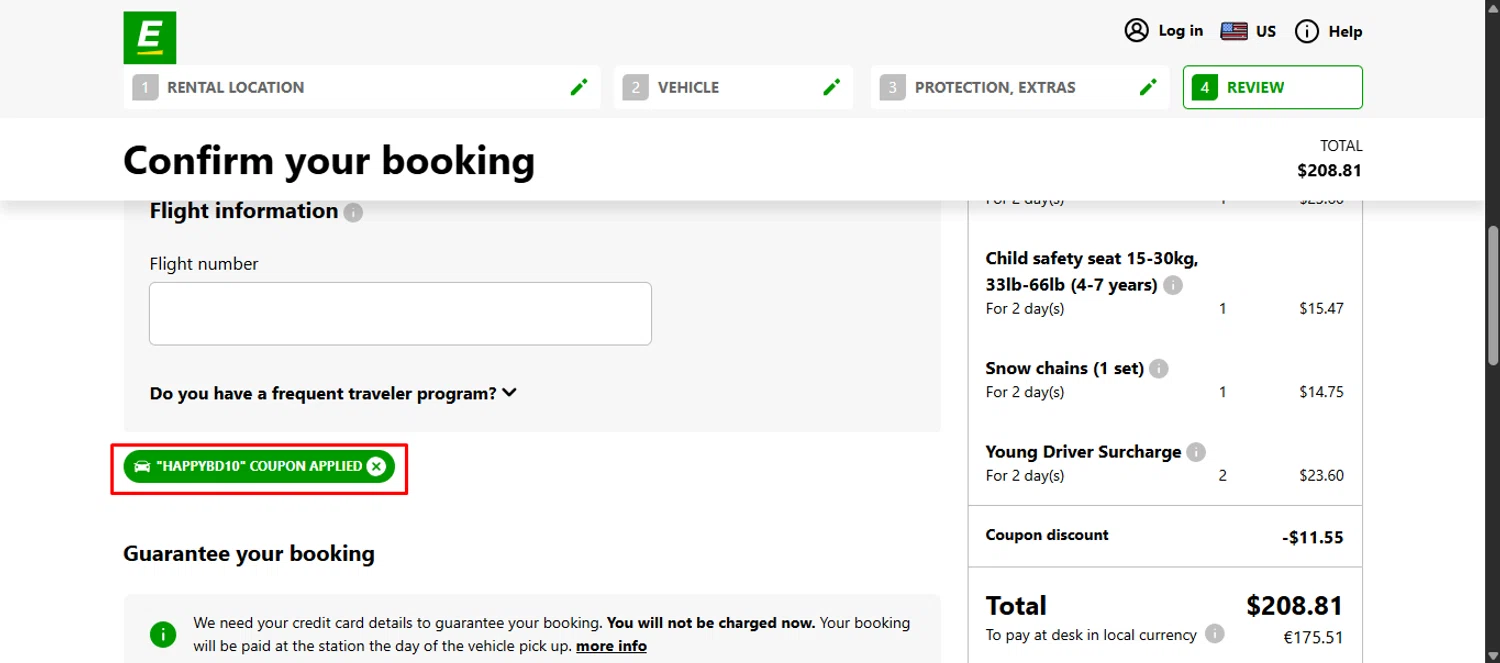
Task: Edit Protection, Extras step pencil icon
Action: 1148,87
